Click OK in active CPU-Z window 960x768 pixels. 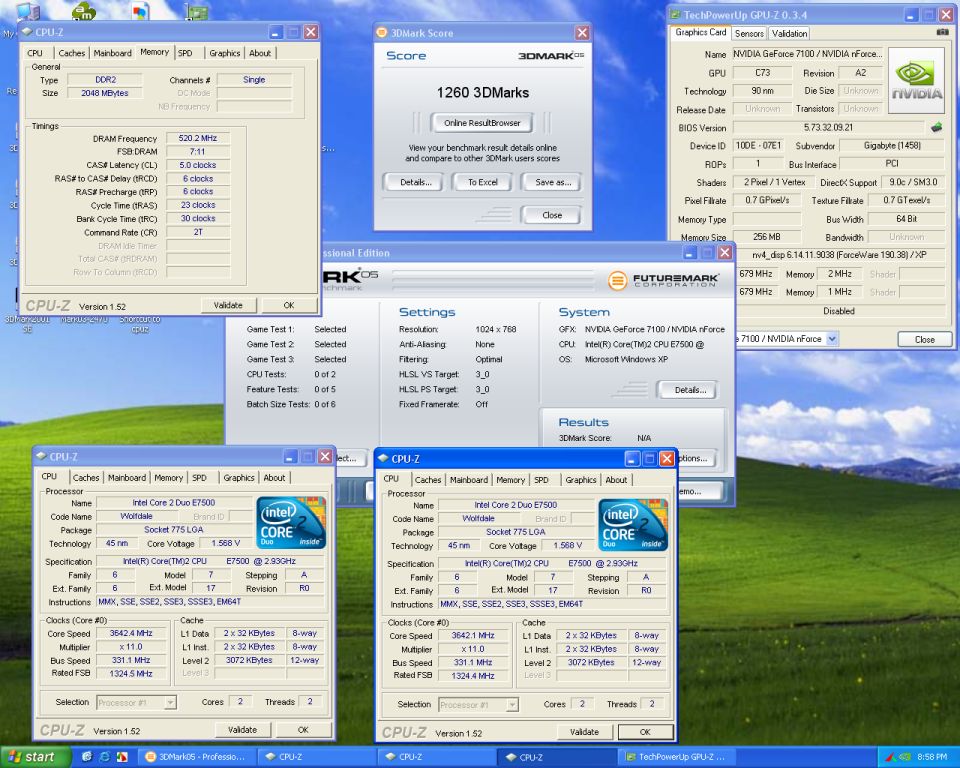(645, 732)
